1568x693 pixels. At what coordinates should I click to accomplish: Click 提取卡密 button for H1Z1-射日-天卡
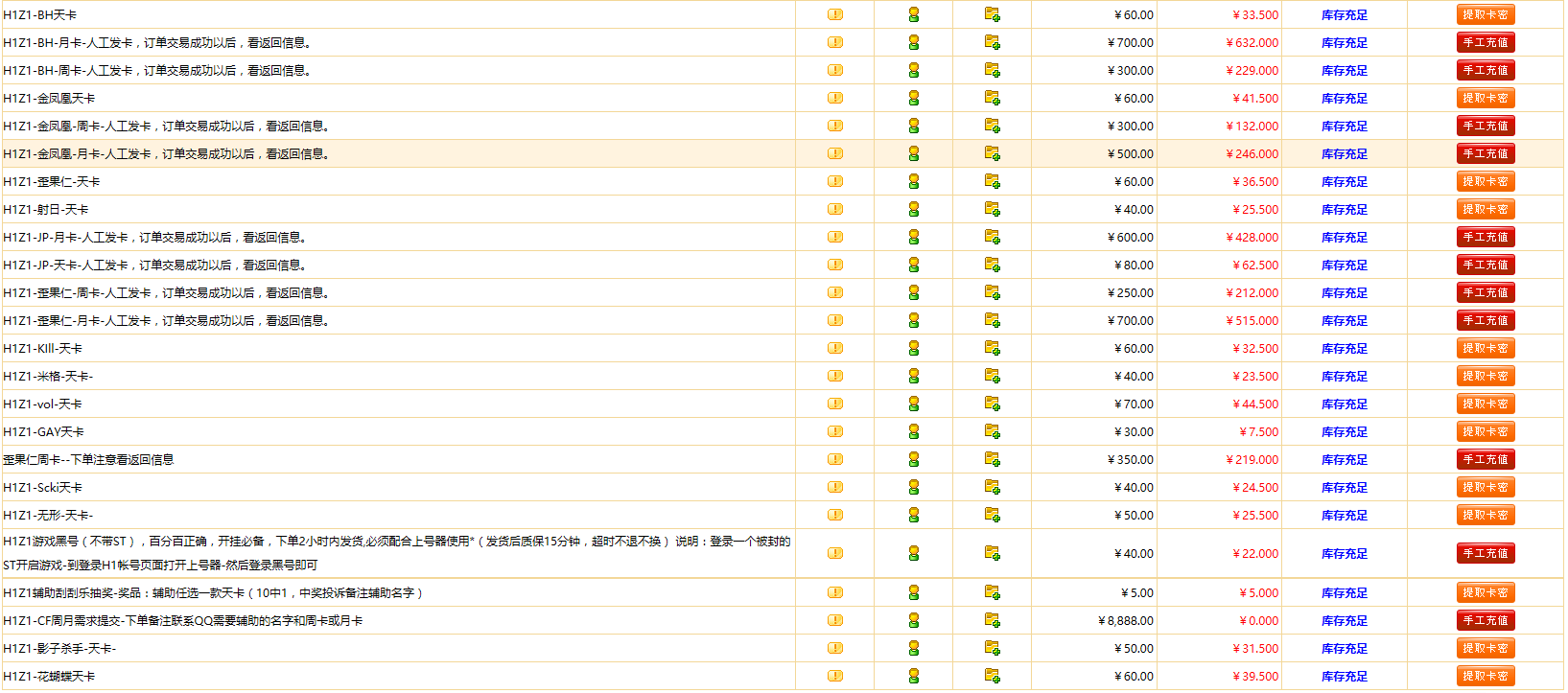(1486, 209)
